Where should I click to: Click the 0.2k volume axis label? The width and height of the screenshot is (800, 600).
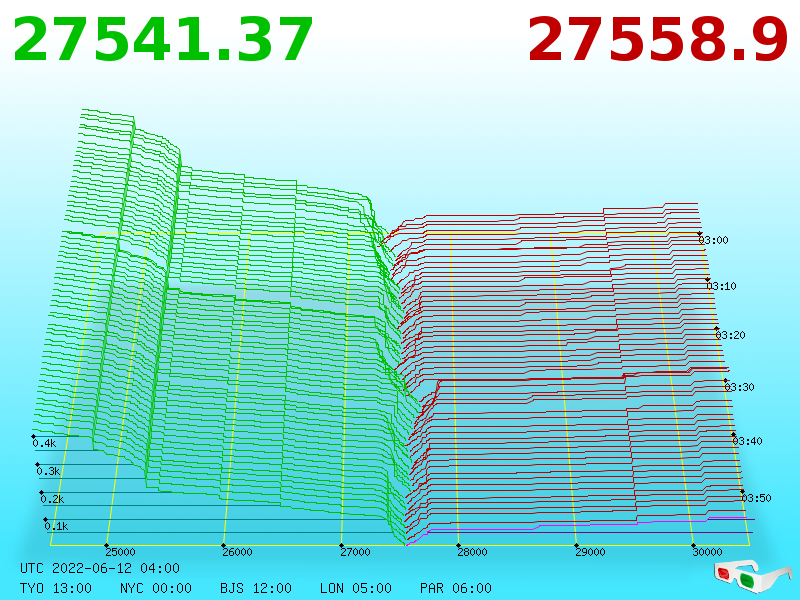[x=53, y=499]
